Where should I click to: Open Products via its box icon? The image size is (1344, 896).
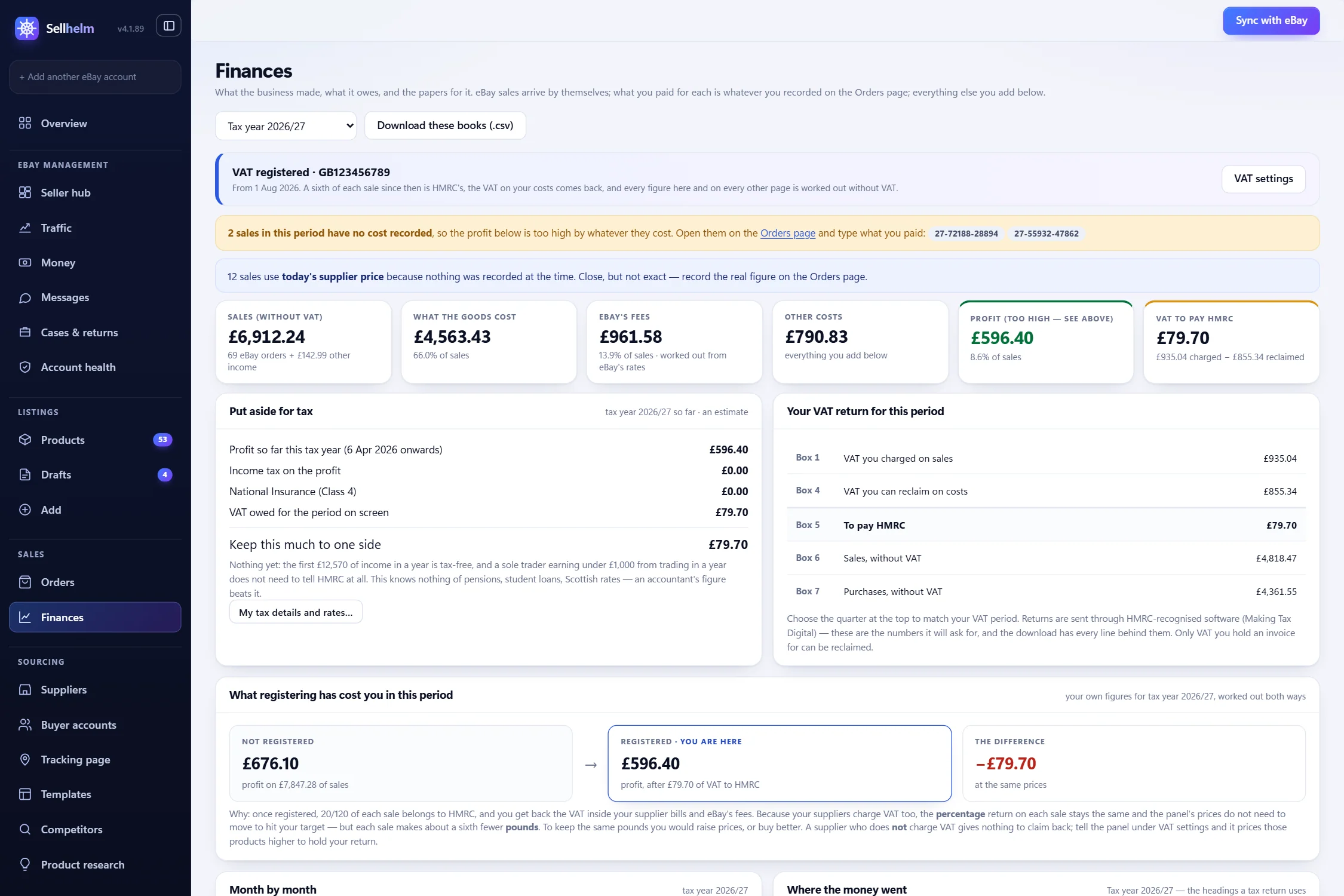[x=25, y=440]
